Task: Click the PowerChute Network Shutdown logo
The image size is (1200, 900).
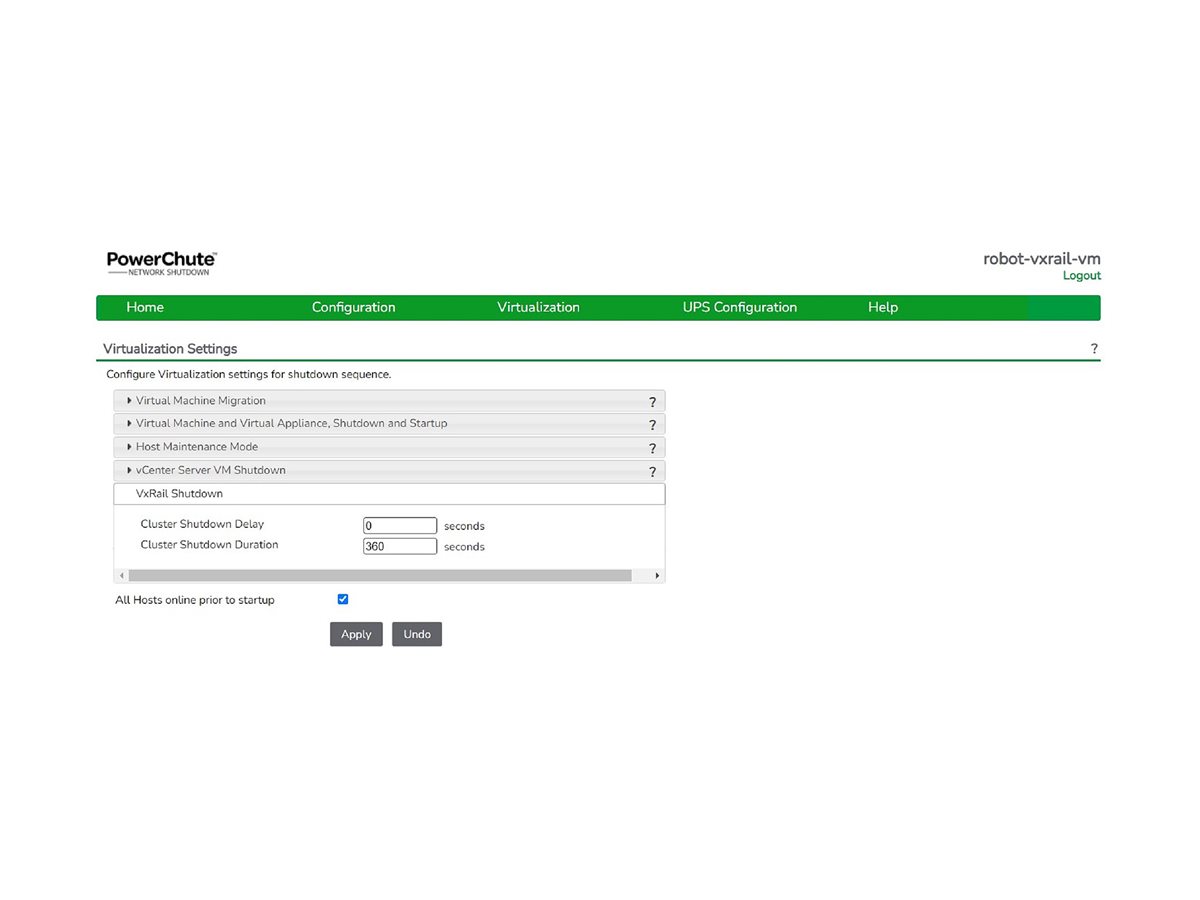Action: (x=161, y=264)
